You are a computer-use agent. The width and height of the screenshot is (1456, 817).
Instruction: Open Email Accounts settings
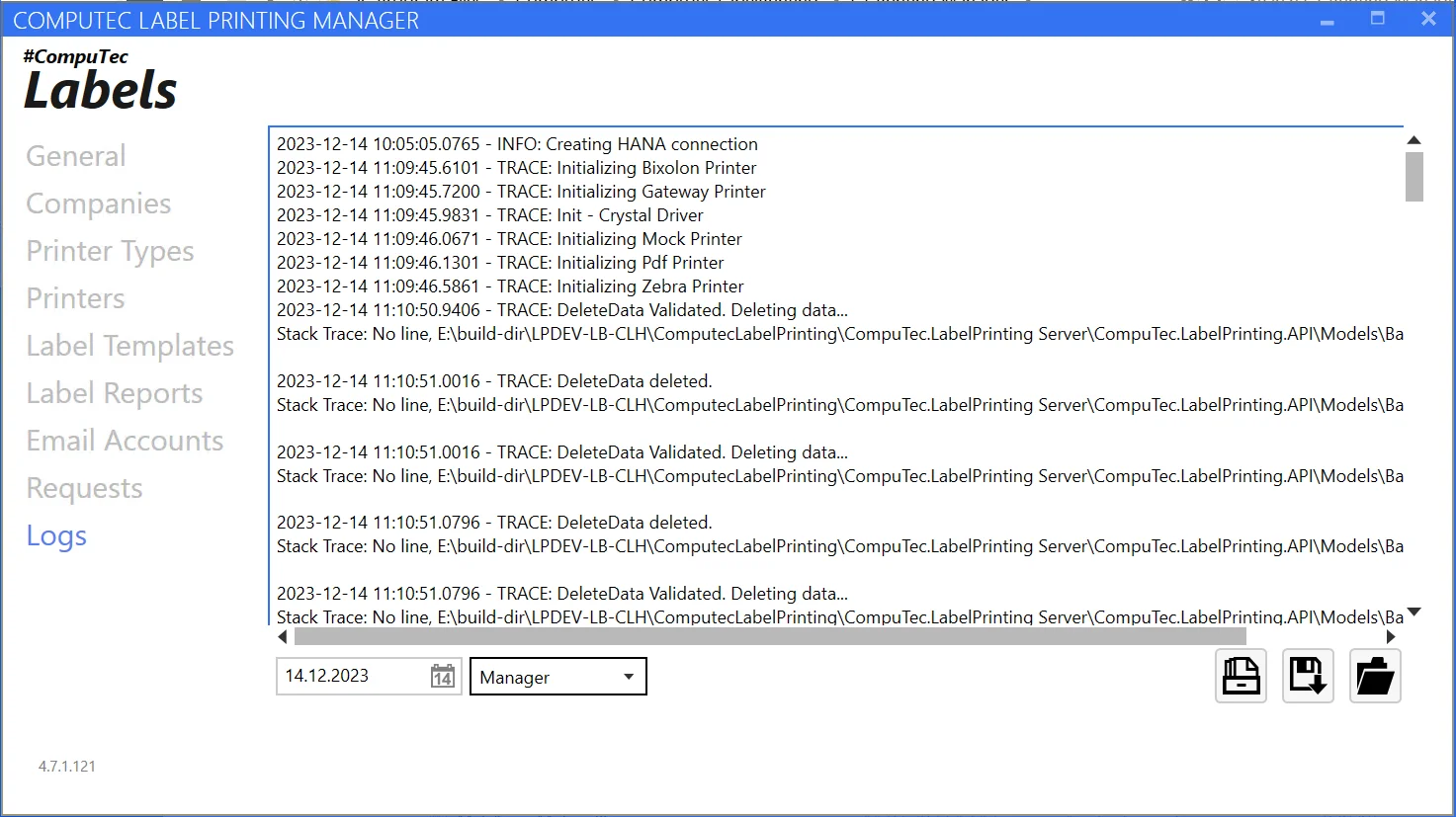125,441
